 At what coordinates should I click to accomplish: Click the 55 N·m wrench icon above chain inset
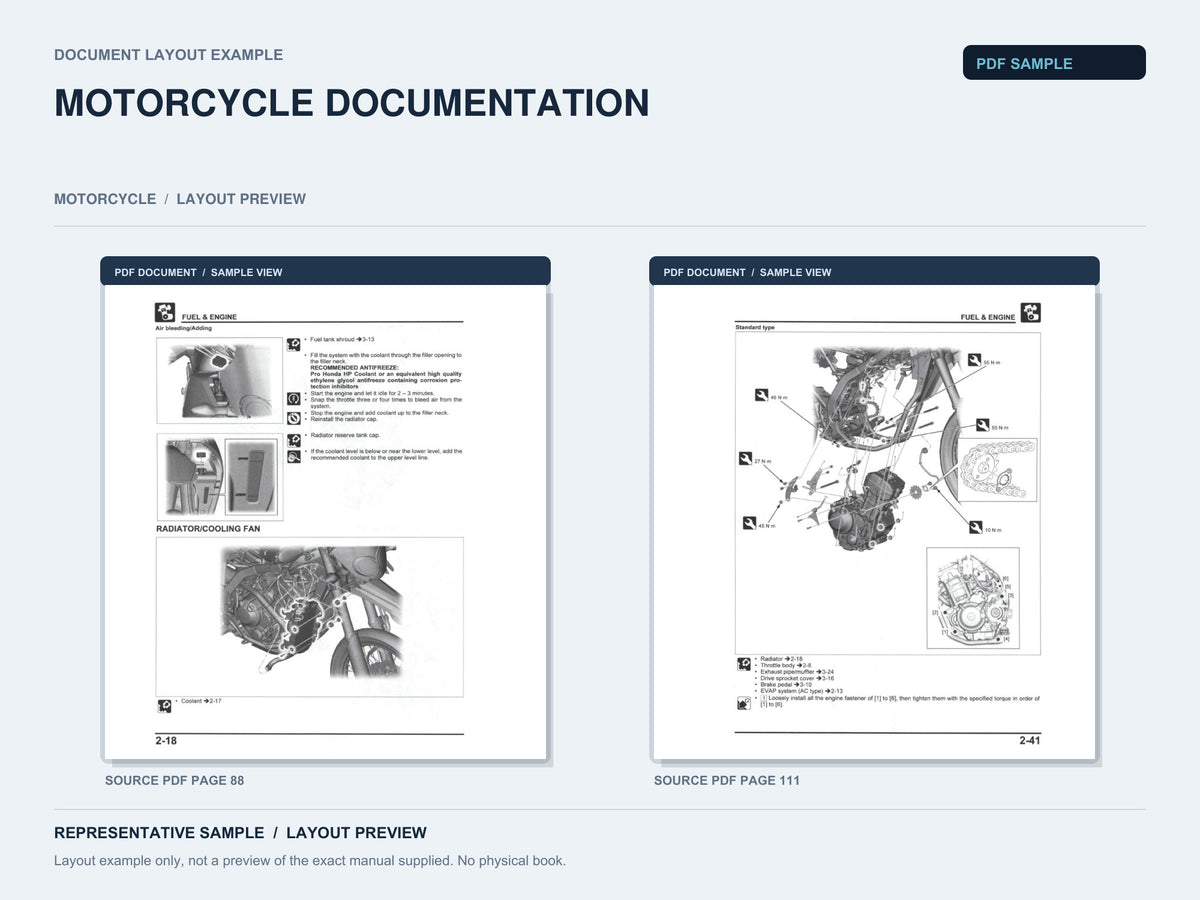coord(982,424)
